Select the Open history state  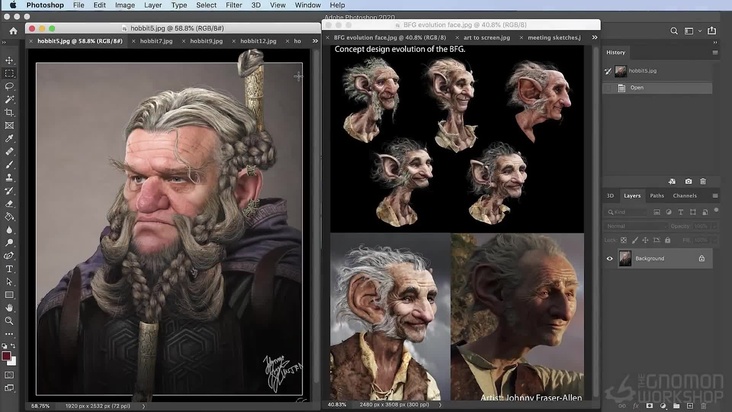(x=657, y=88)
